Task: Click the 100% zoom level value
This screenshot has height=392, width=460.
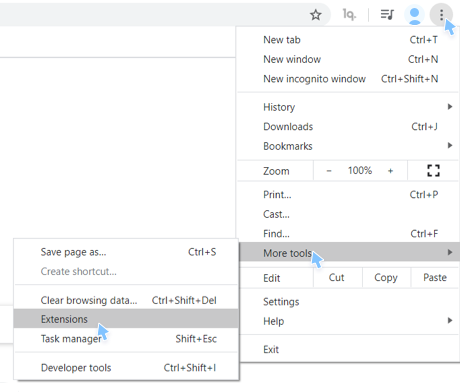Action: (x=360, y=171)
